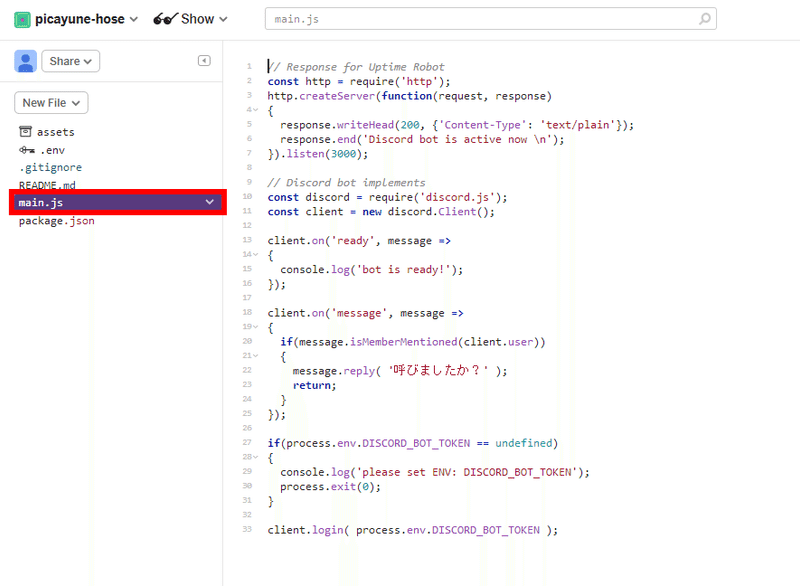Image resolution: width=800 pixels, height=586 pixels.
Task: Collapse code fold arrow at line 19
Action: pyautogui.click(x=256, y=326)
